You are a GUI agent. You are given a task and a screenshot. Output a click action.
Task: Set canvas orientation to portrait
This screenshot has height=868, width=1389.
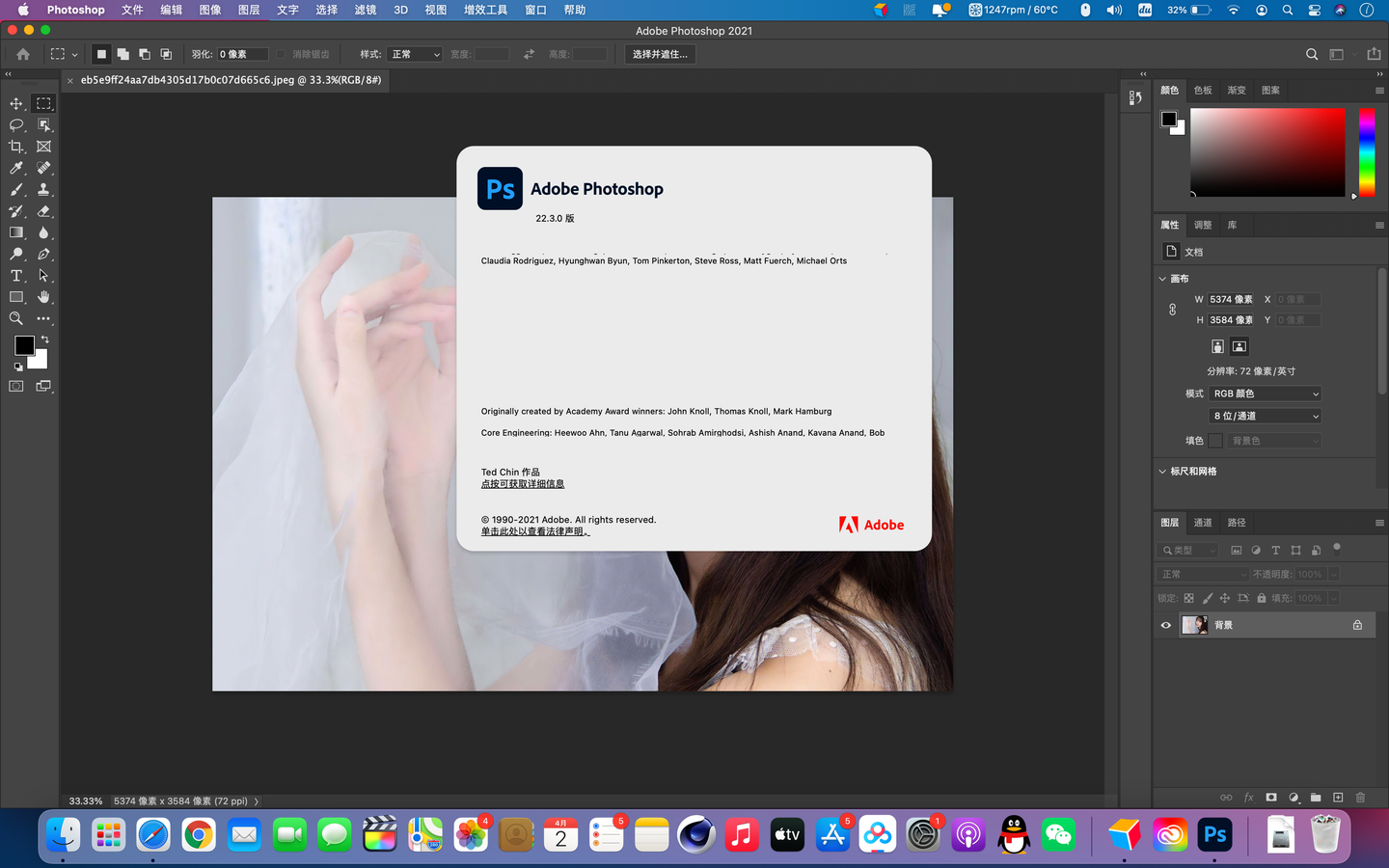pos(1217,346)
